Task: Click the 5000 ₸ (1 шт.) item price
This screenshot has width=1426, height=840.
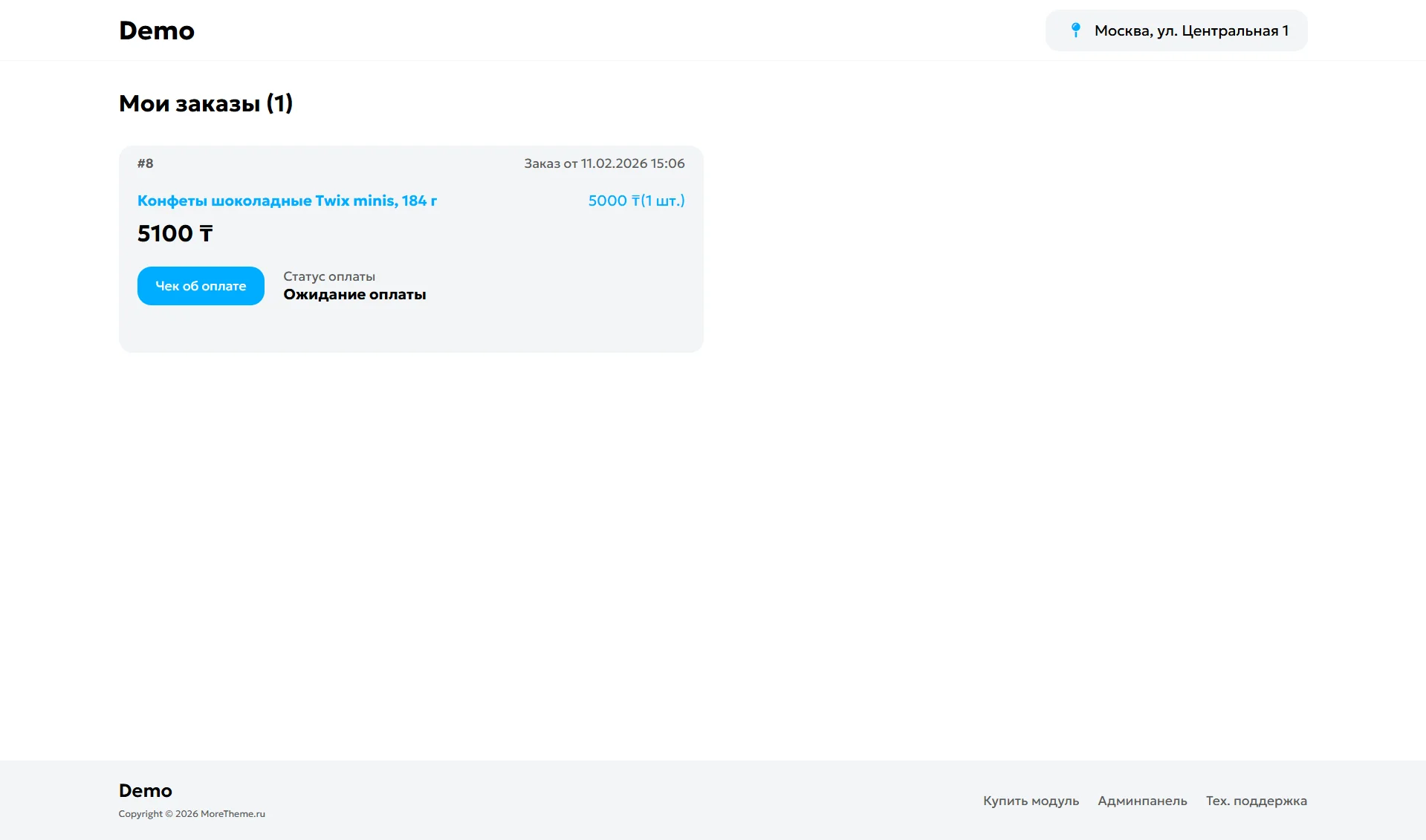Action: coord(636,201)
